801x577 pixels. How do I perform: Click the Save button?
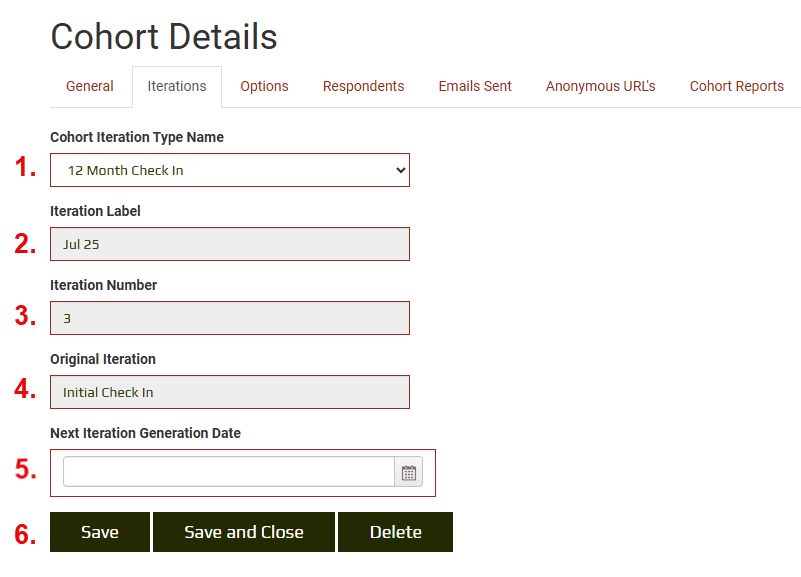coord(100,532)
